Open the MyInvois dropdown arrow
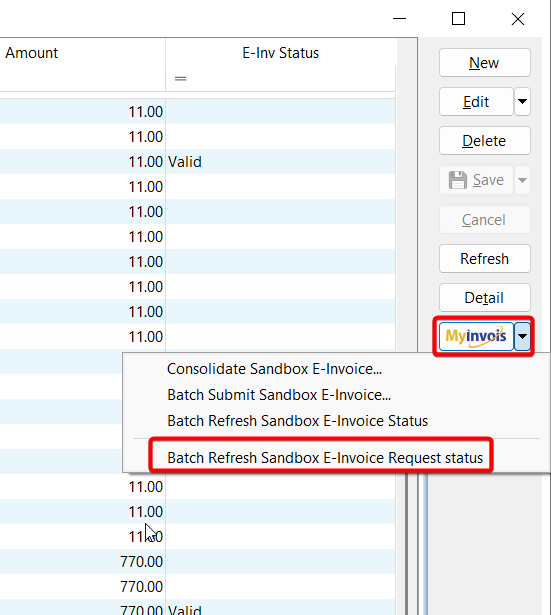The image size is (551, 615). coord(522,337)
